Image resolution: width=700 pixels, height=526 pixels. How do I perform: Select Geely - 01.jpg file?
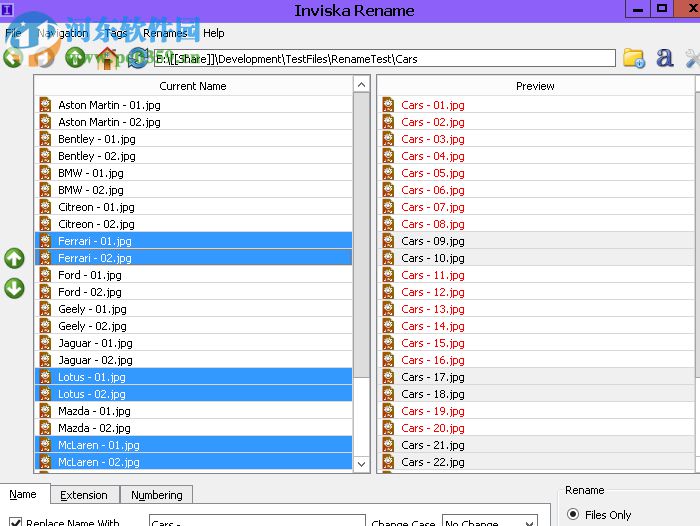(193, 309)
